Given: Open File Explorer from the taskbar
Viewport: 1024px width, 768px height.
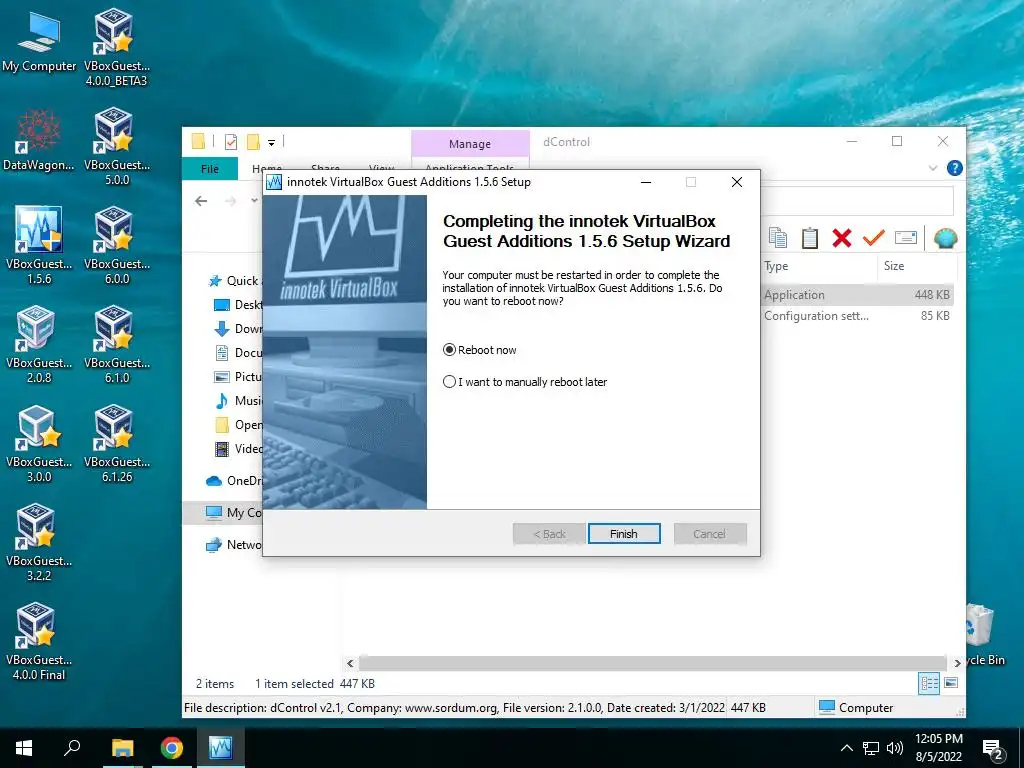Looking at the screenshot, I should pos(122,748).
